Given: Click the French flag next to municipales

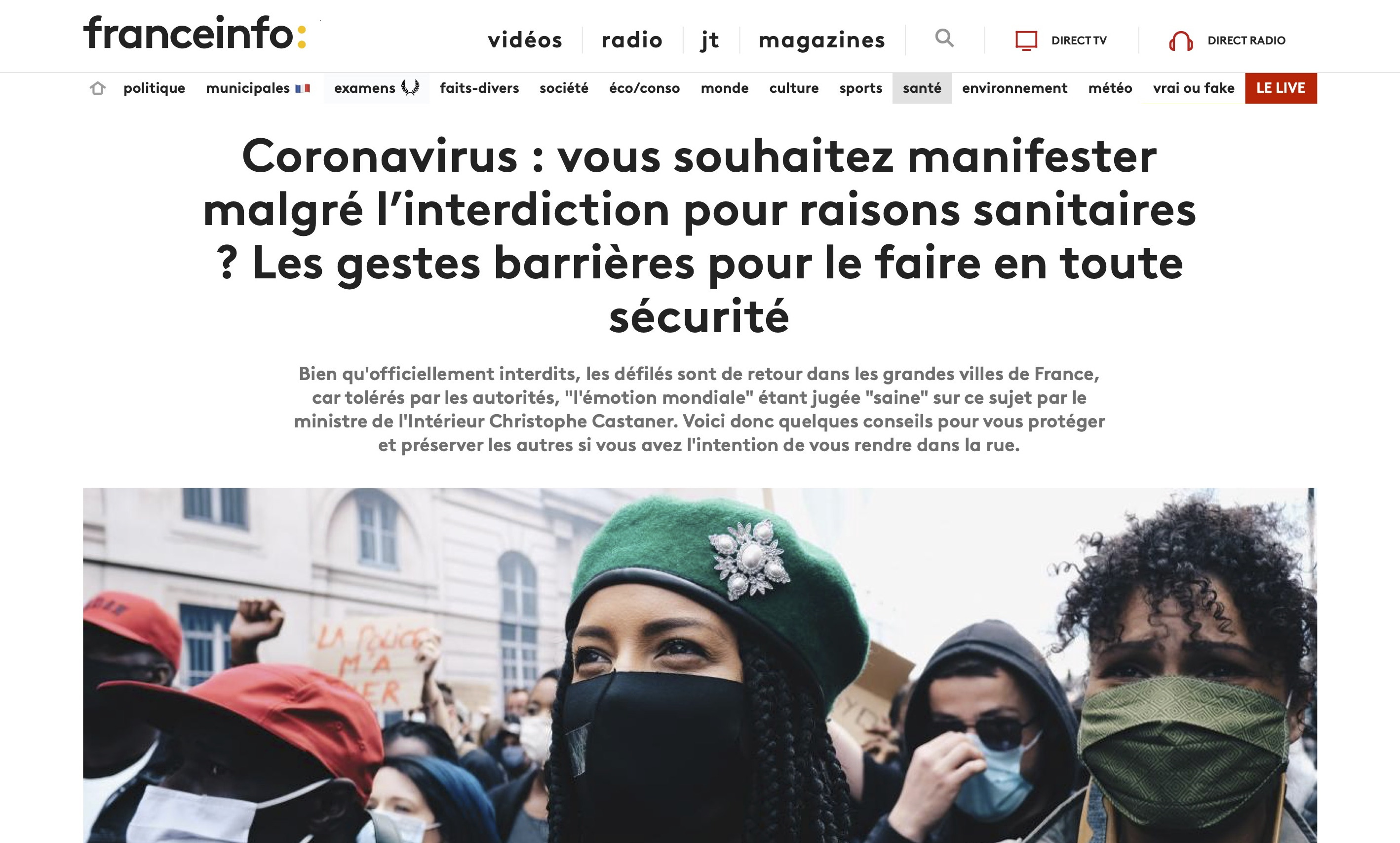Looking at the screenshot, I should (302, 88).
